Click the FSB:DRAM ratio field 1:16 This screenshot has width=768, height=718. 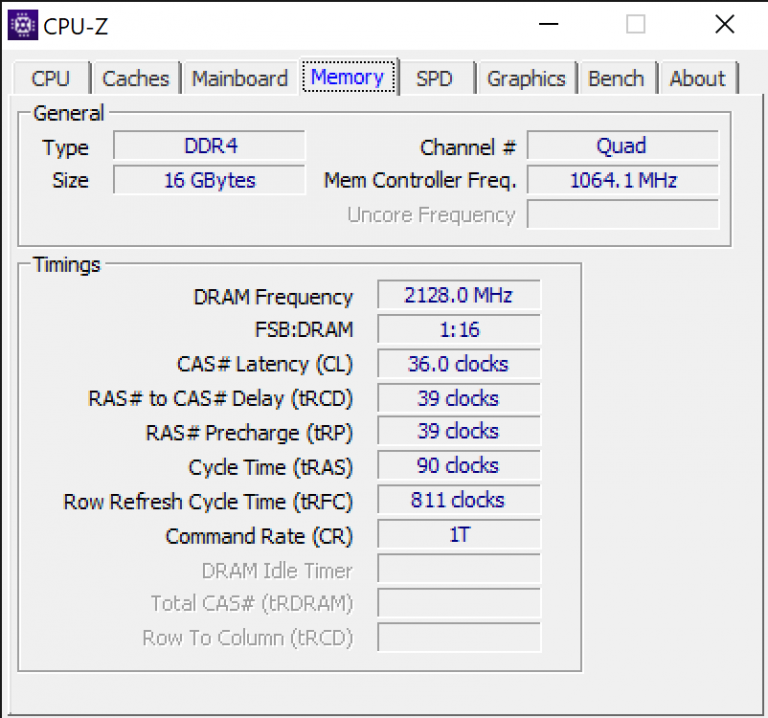click(458, 329)
